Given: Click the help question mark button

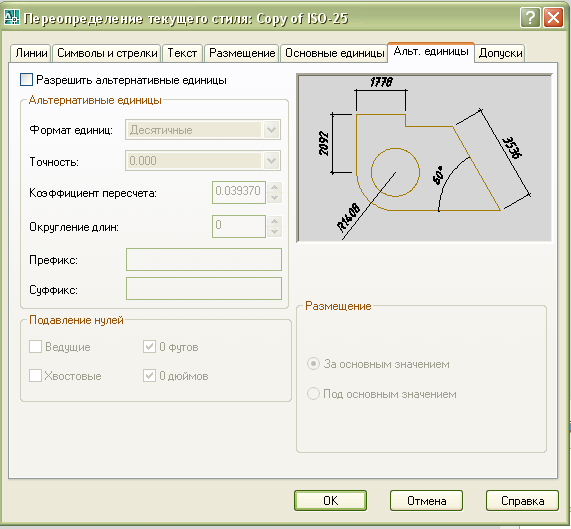Looking at the screenshot, I should point(530,17).
